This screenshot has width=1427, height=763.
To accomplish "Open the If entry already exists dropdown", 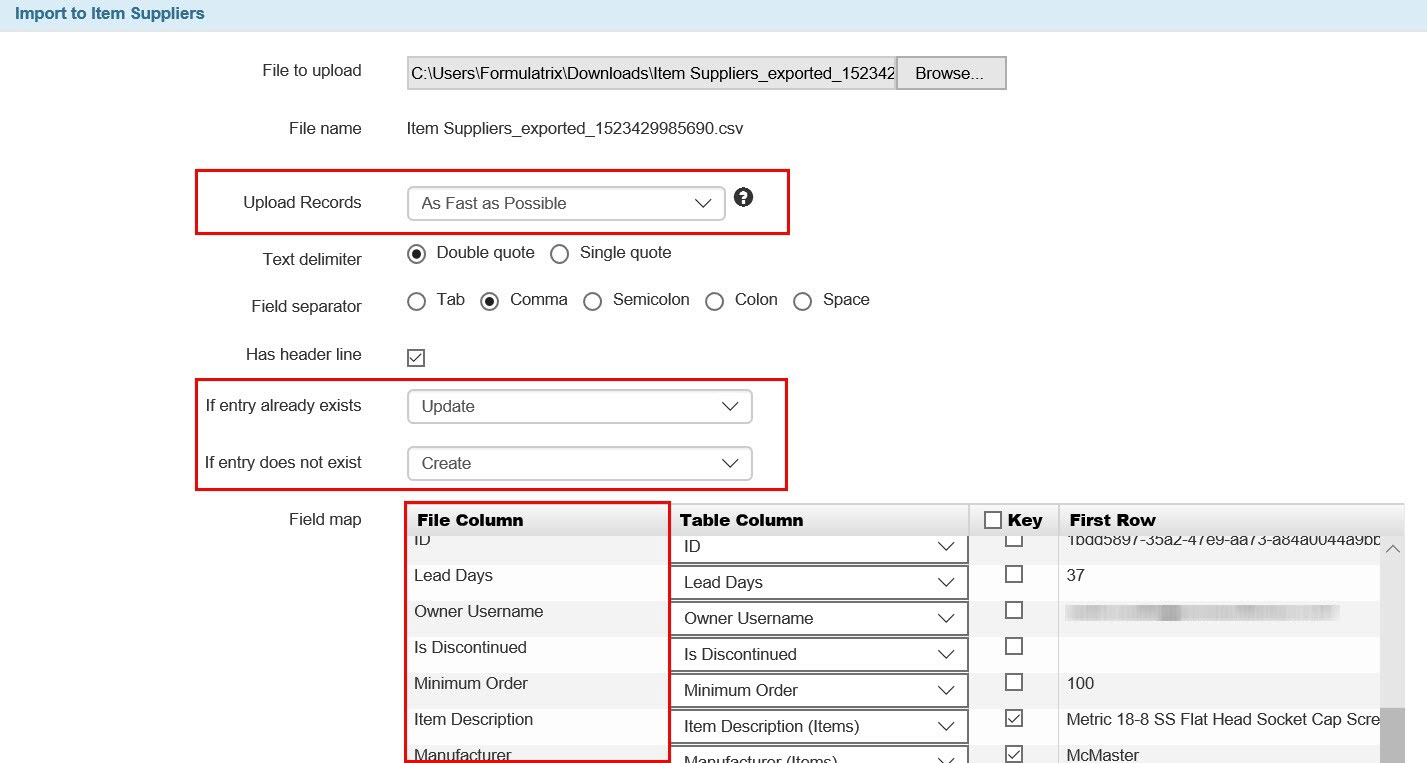I will coord(579,407).
